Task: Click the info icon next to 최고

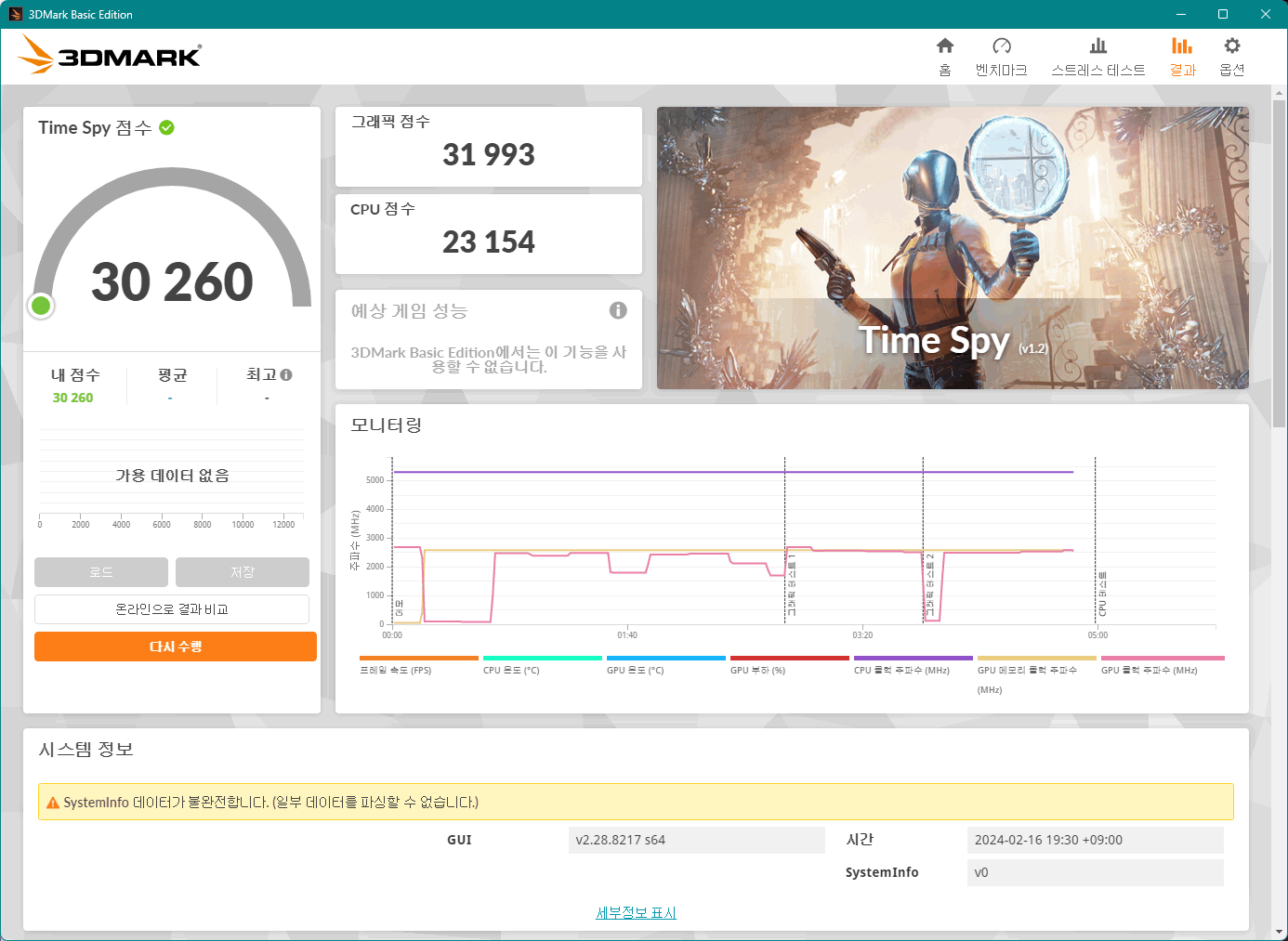Action: click(286, 374)
